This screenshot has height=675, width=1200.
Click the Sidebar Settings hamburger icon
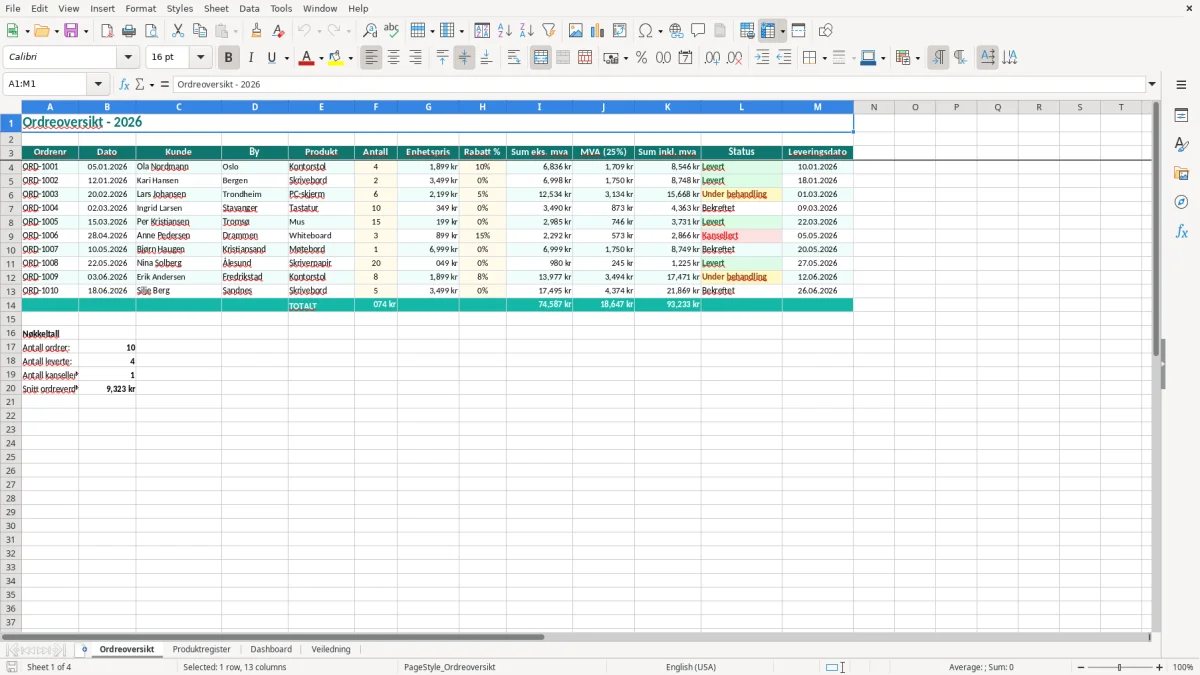[x=1181, y=85]
